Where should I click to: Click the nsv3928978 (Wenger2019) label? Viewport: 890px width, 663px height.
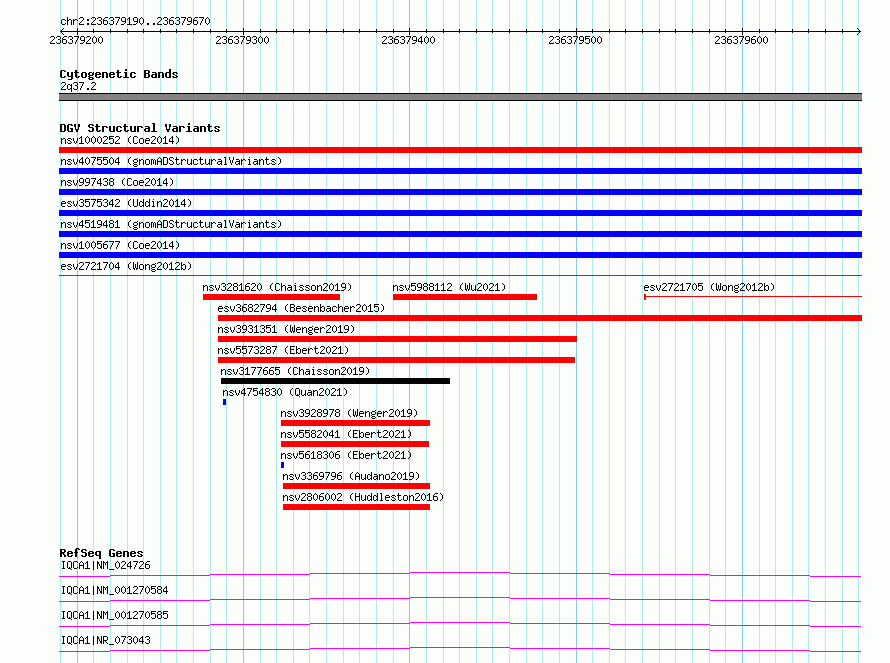pos(349,413)
